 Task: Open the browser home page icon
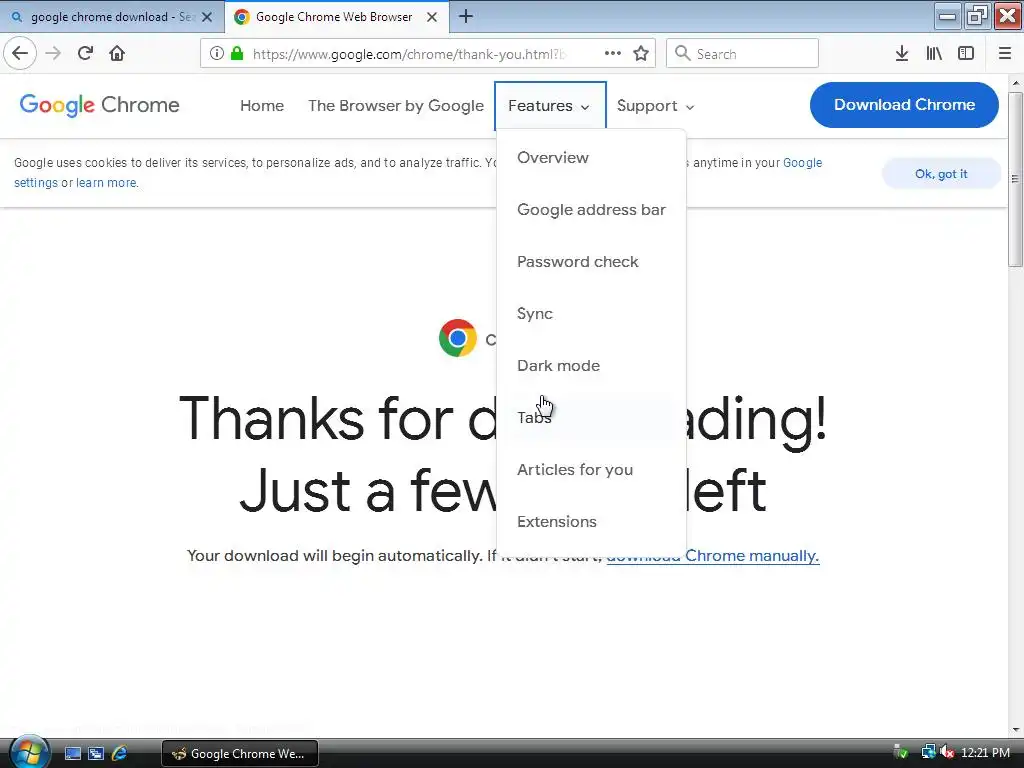(x=117, y=53)
